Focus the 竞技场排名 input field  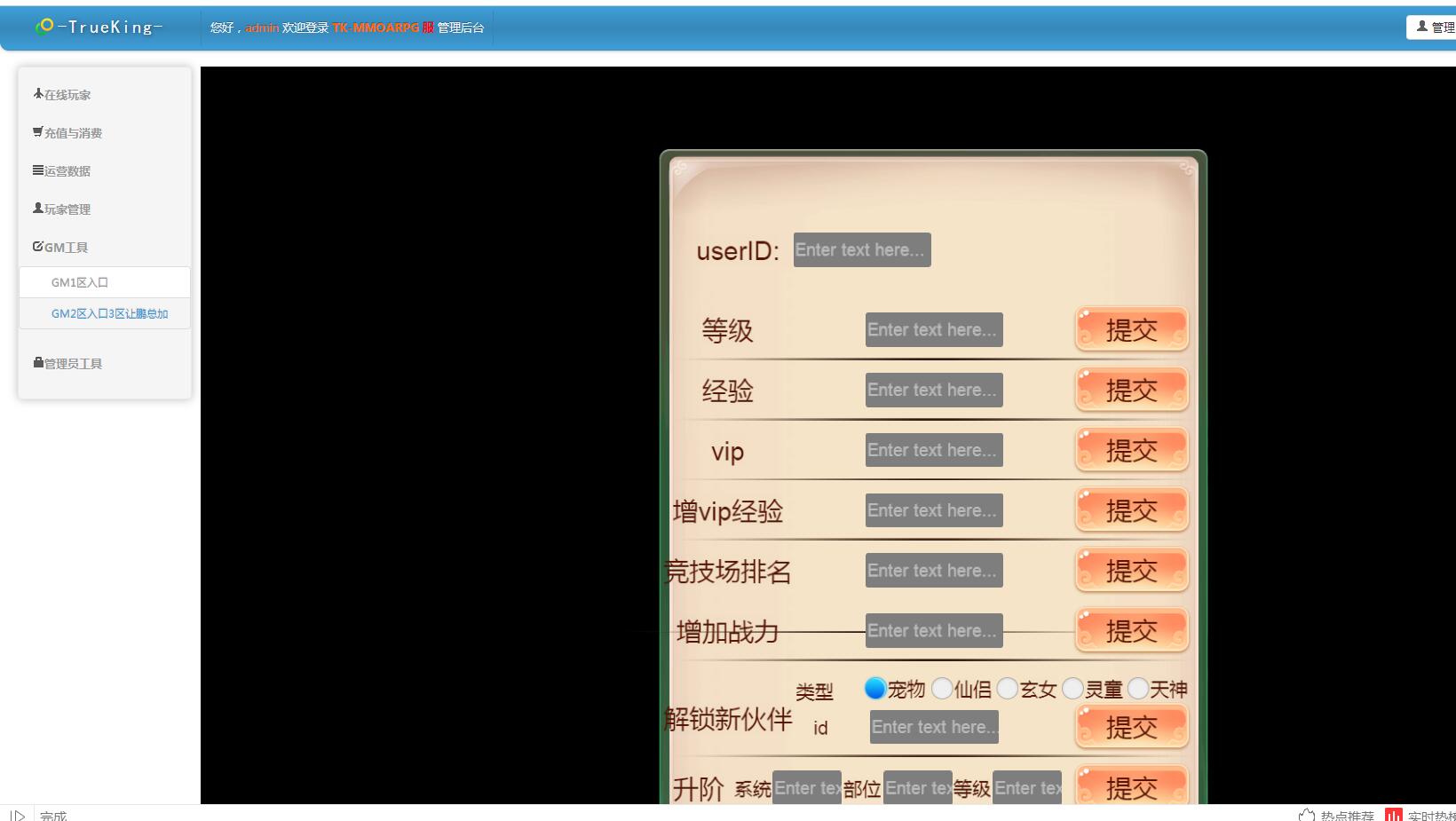point(934,571)
